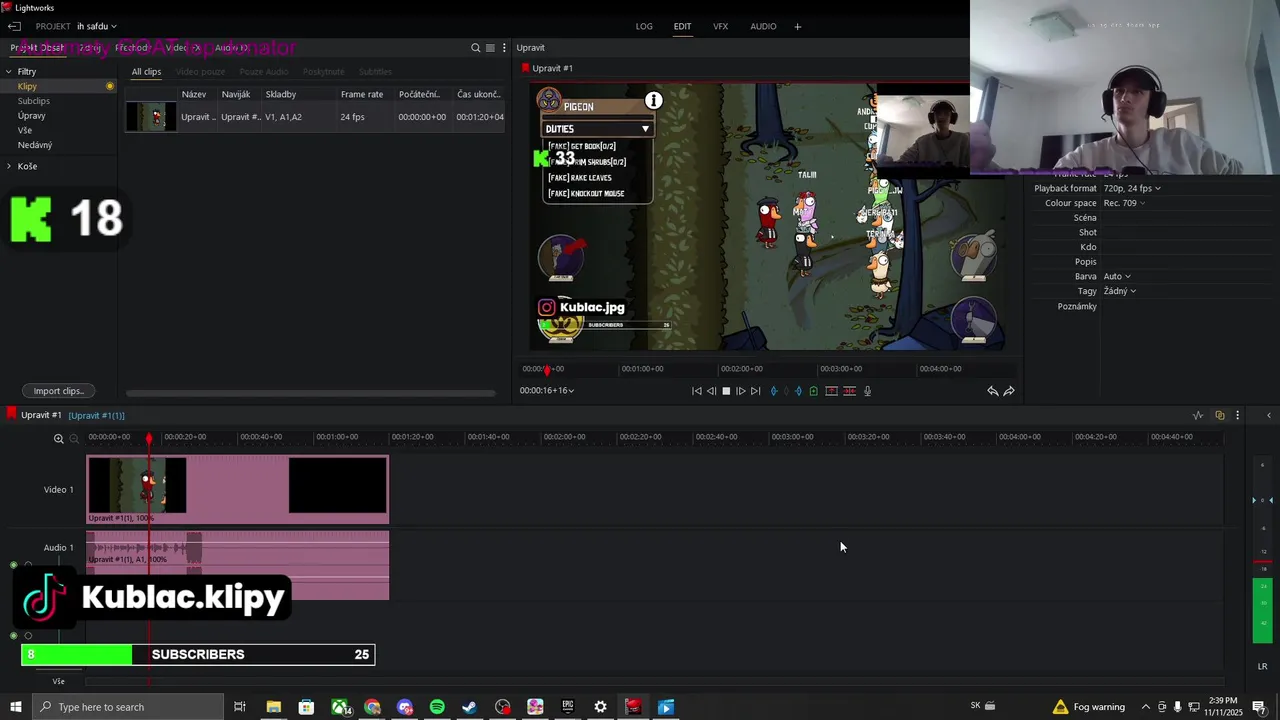The image size is (1280, 720).
Task: Click the info icon in the viewer overlay
Action: click(x=653, y=100)
